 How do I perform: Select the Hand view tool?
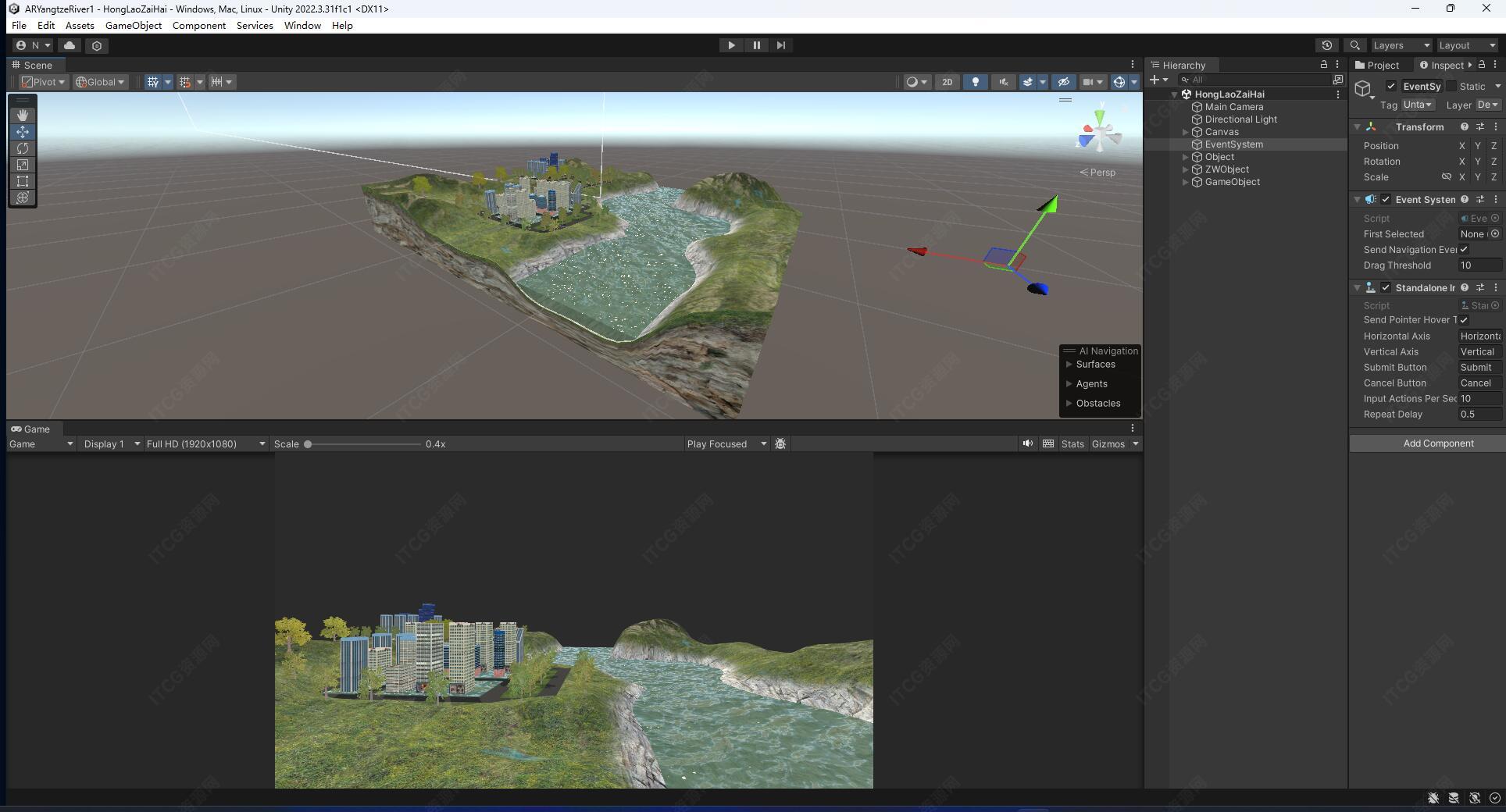[23, 115]
